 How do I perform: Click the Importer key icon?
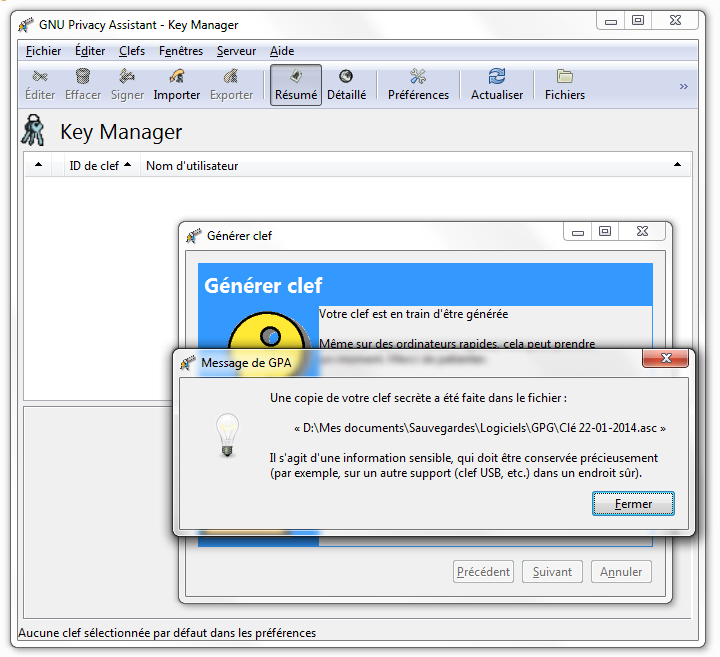[x=177, y=85]
